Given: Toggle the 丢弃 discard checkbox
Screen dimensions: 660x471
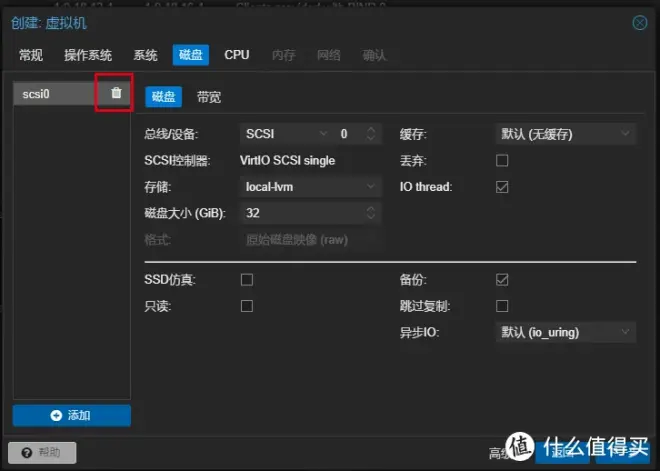Looking at the screenshot, I should (x=502, y=160).
